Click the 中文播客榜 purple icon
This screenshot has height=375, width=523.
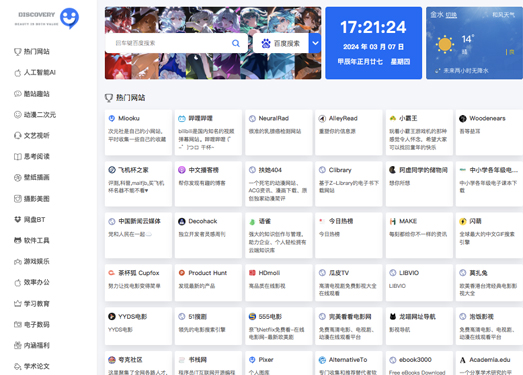(181, 170)
